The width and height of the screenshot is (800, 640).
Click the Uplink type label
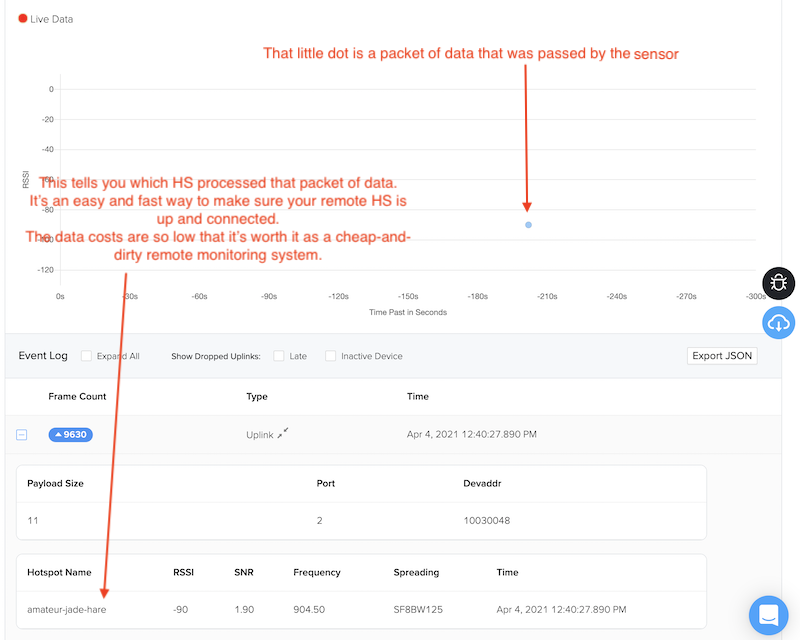[260, 435]
